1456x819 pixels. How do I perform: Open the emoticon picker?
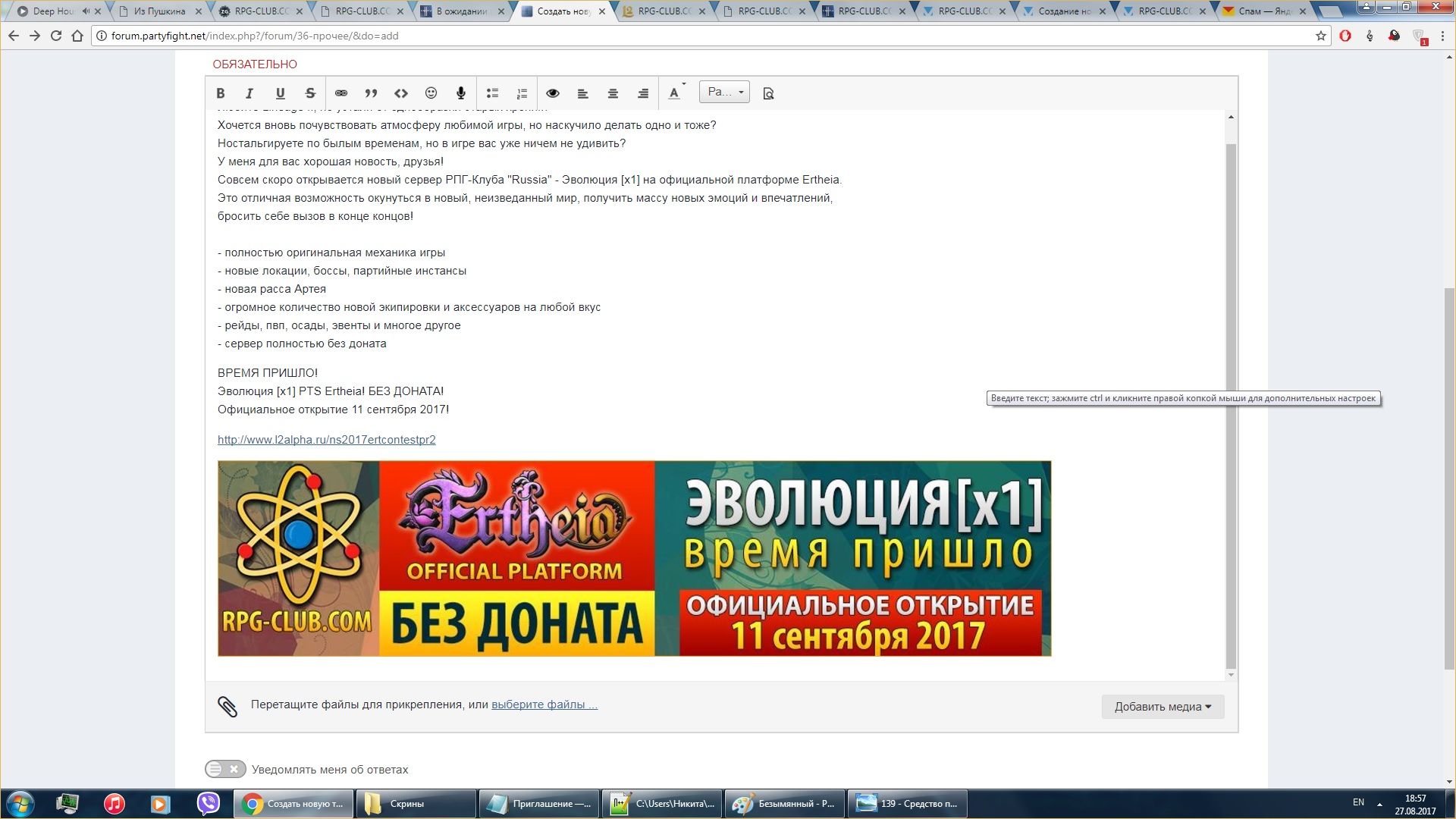(431, 93)
